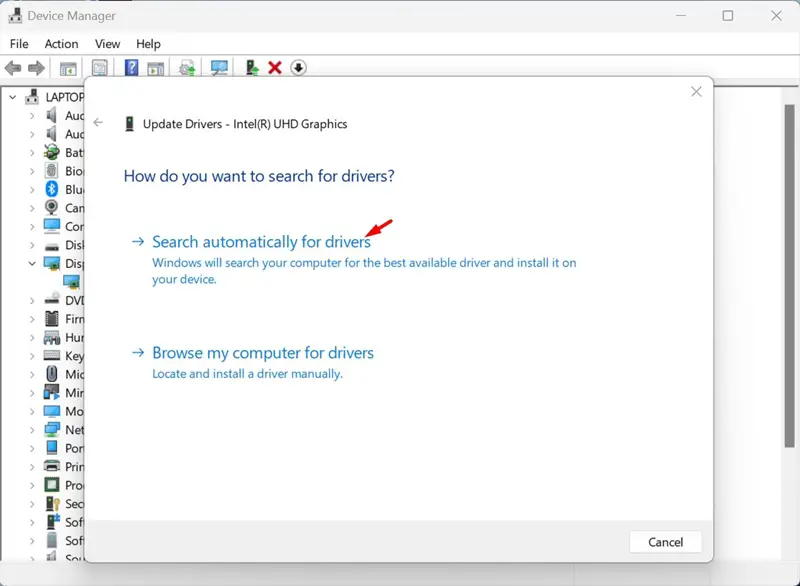Expand the Batteries node chevron
This screenshot has width=800, height=586.
coord(32,152)
